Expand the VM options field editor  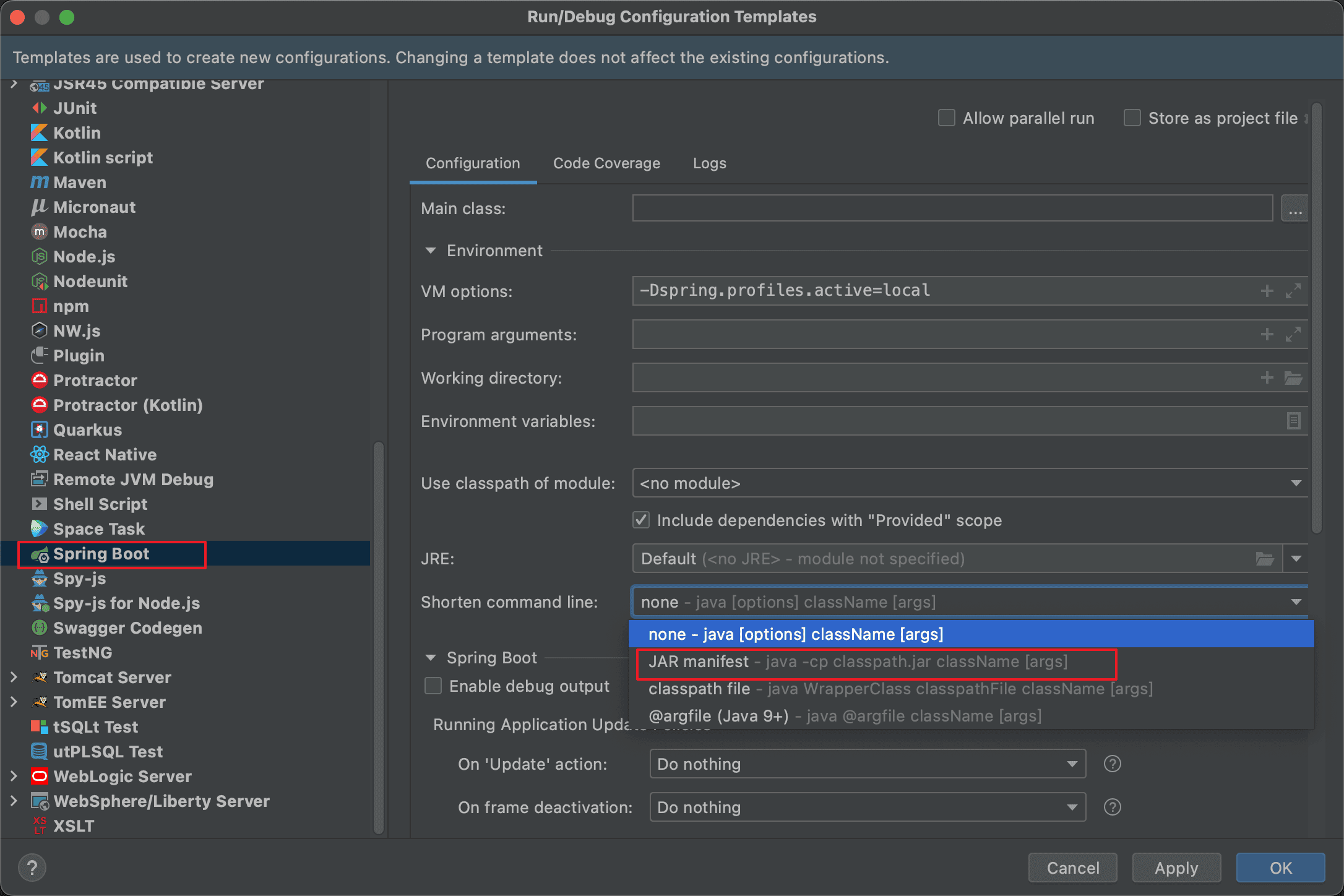point(1293,291)
